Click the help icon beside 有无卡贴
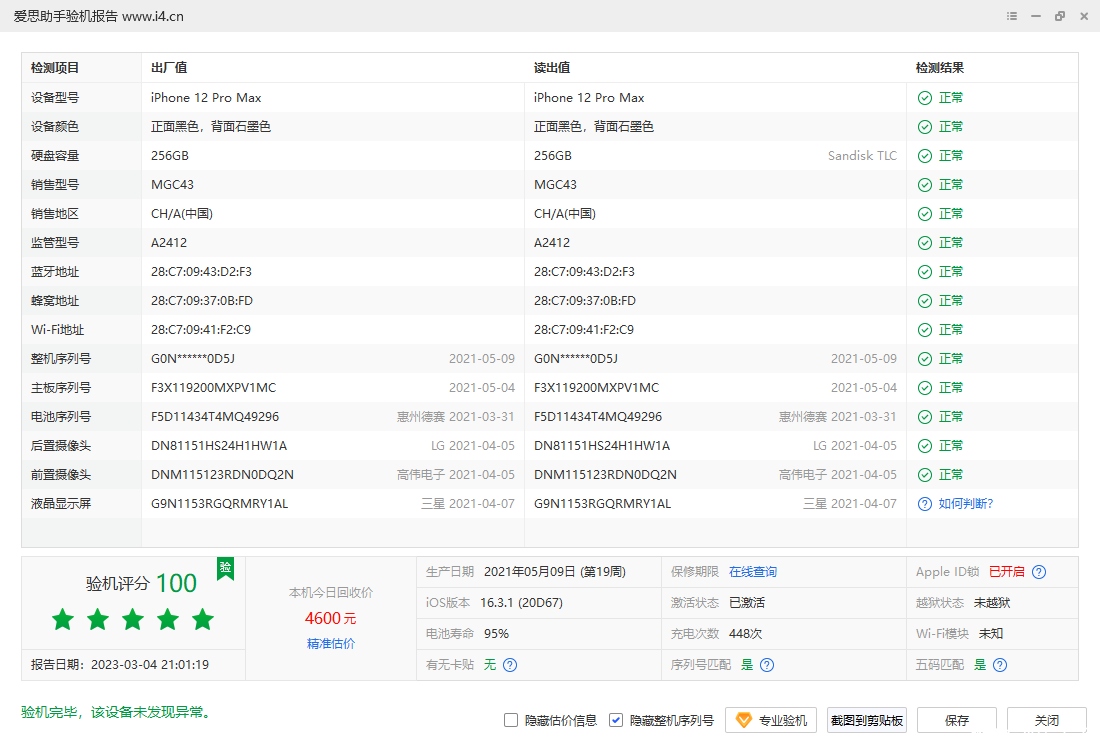Viewport: 1100px width, 749px height. tap(510, 665)
